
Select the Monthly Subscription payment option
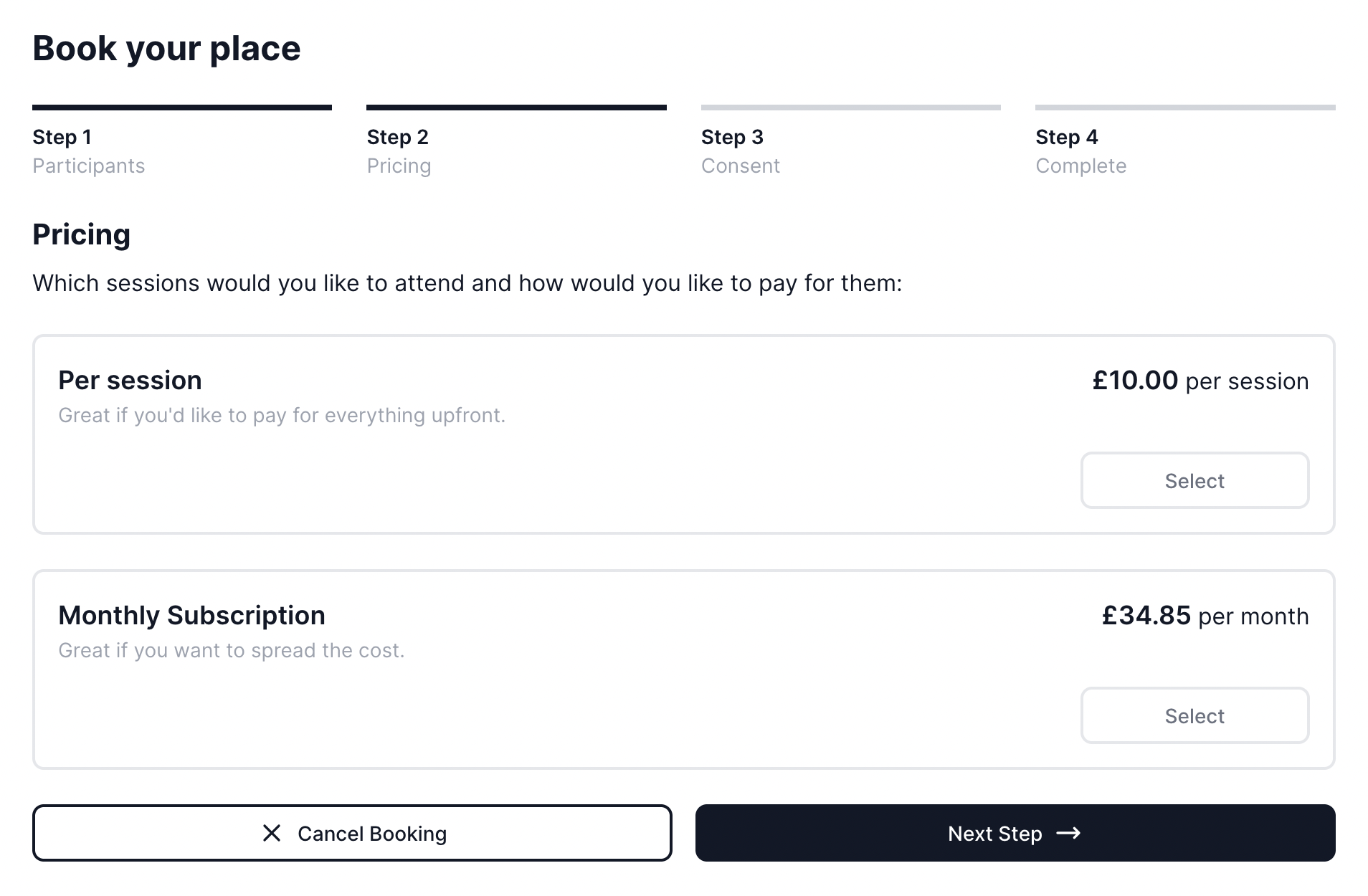[x=1194, y=715]
